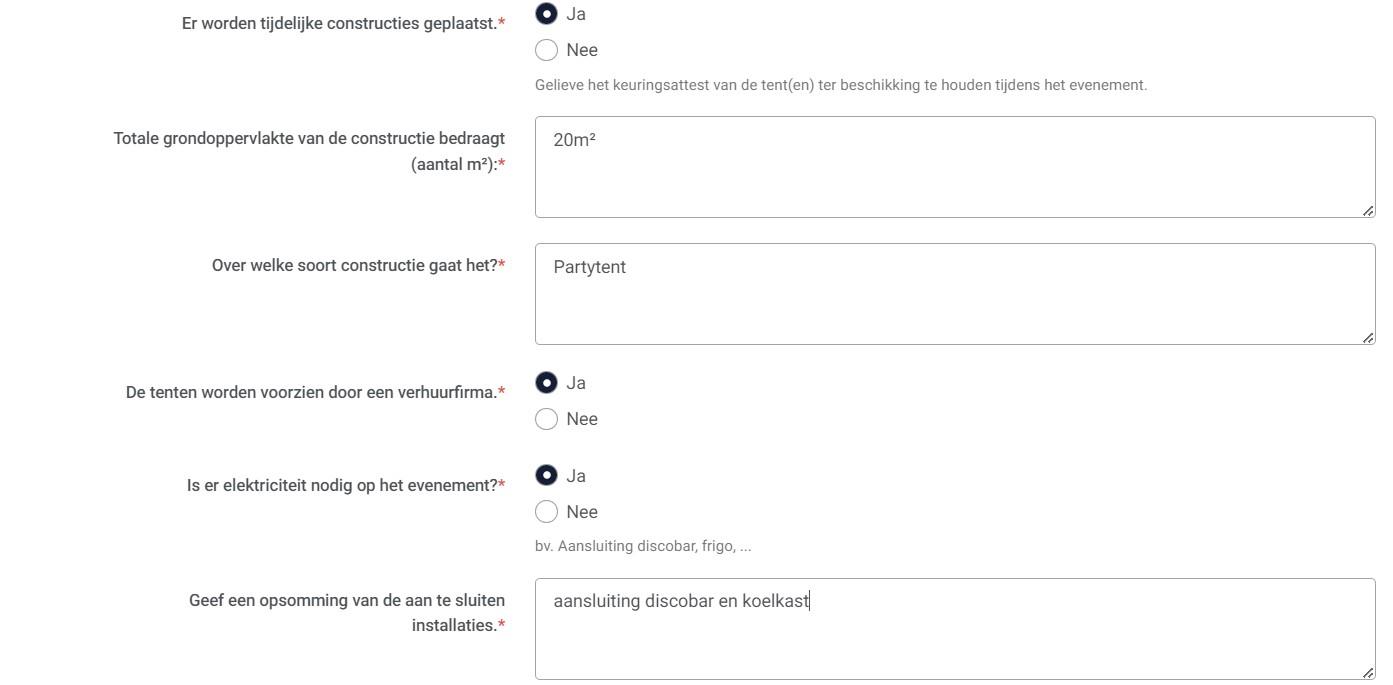The image size is (1393, 685).
Task: Click the keuringsattest helper text
Action: pyautogui.click(x=841, y=86)
